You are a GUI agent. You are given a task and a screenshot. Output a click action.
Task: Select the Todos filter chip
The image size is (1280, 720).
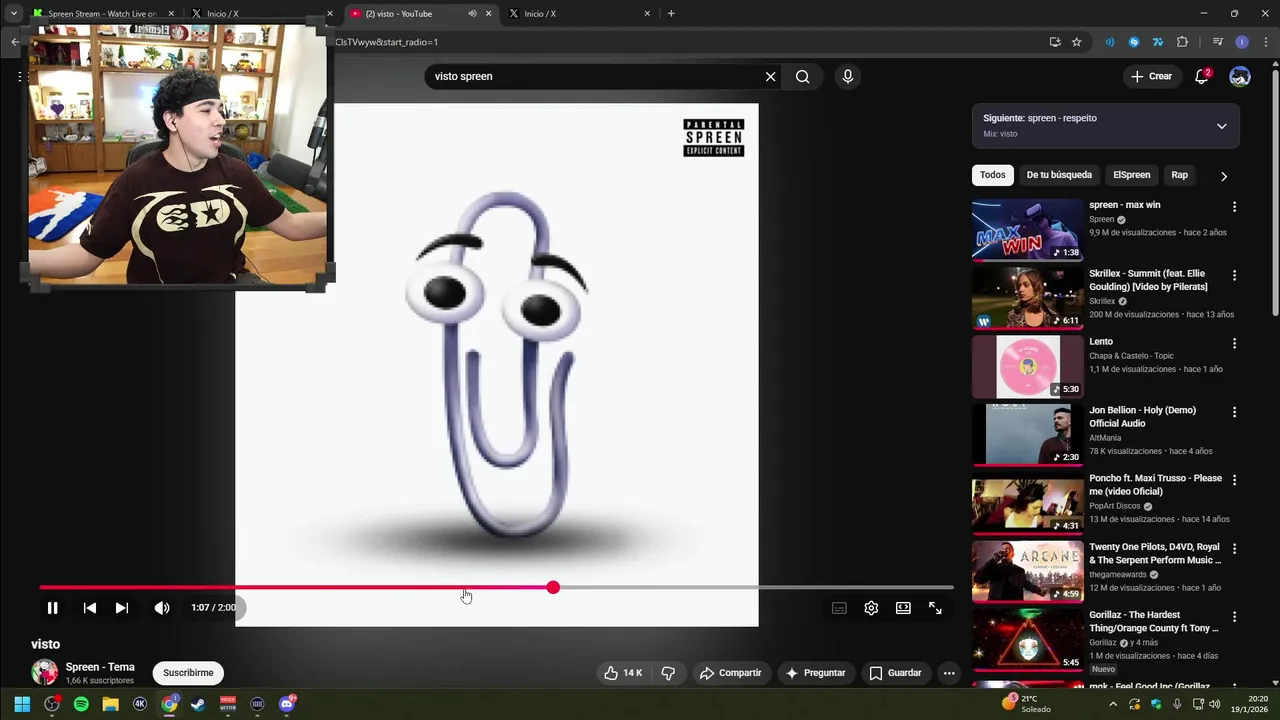coord(992,175)
